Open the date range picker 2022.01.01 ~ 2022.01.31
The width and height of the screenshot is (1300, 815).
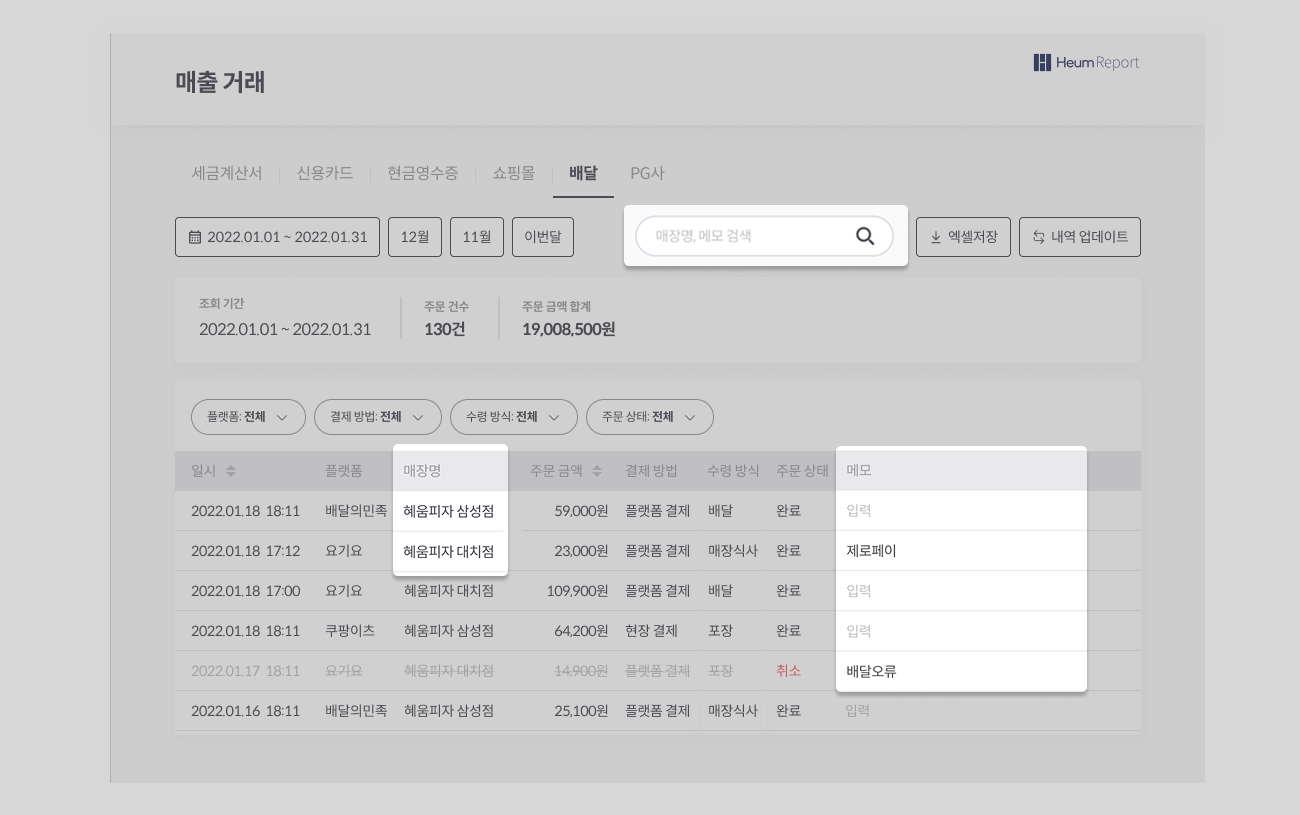(277, 237)
